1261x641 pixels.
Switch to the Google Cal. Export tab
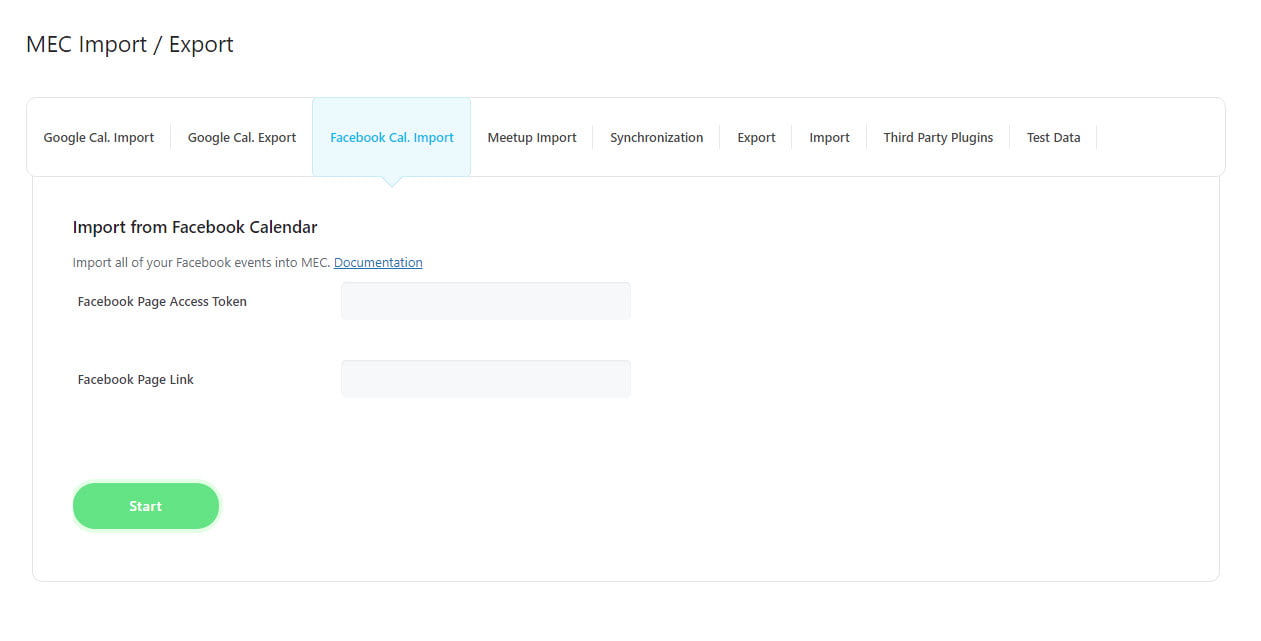(x=242, y=137)
